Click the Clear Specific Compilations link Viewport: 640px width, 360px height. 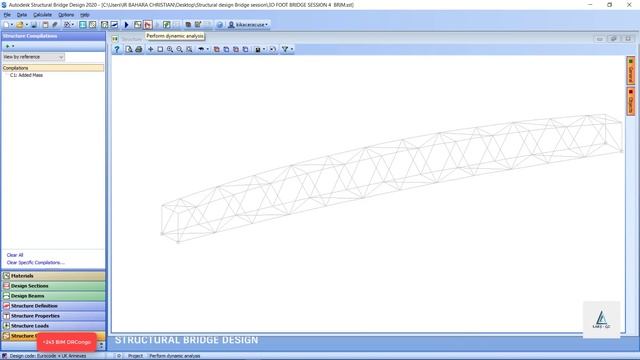tap(36, 262)
